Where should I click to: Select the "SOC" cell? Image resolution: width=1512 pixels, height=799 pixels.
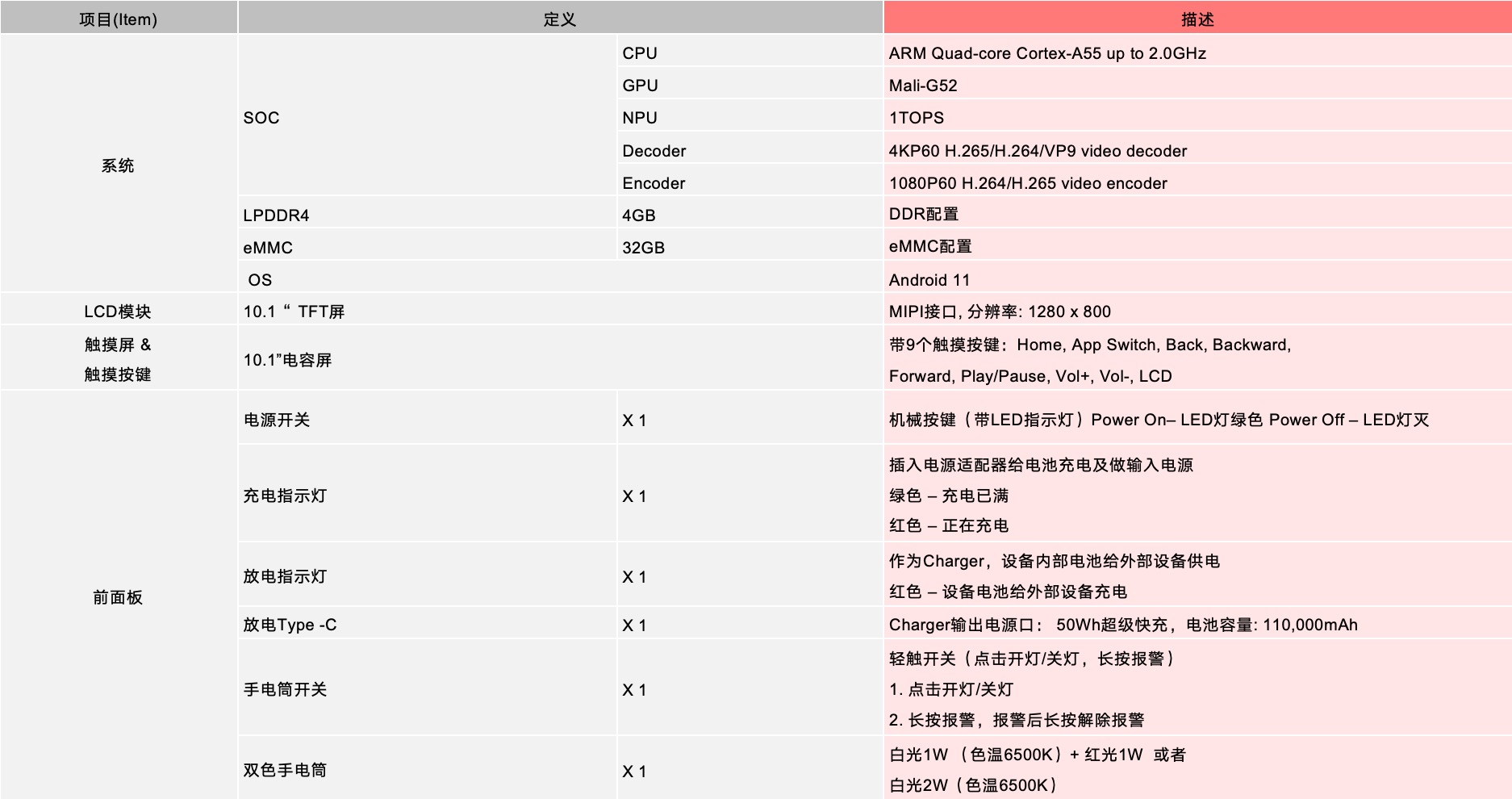(261, 118)
